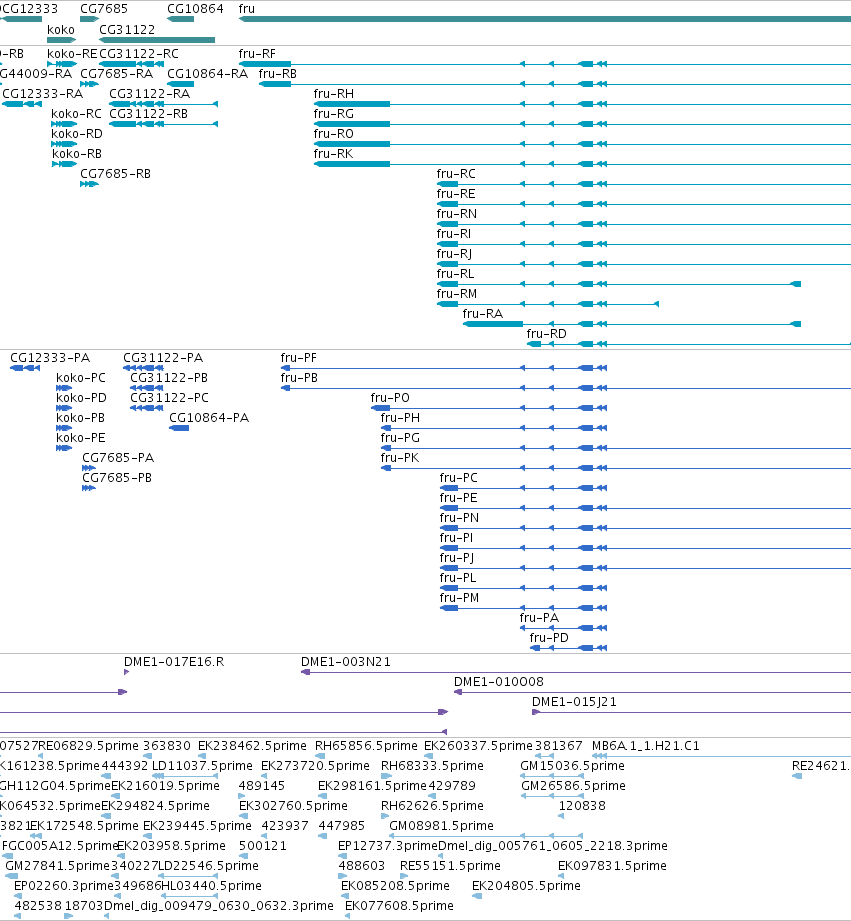851x921 pixels.
Task: Open transcript 'fru-RL'
Action: (455, 274)
